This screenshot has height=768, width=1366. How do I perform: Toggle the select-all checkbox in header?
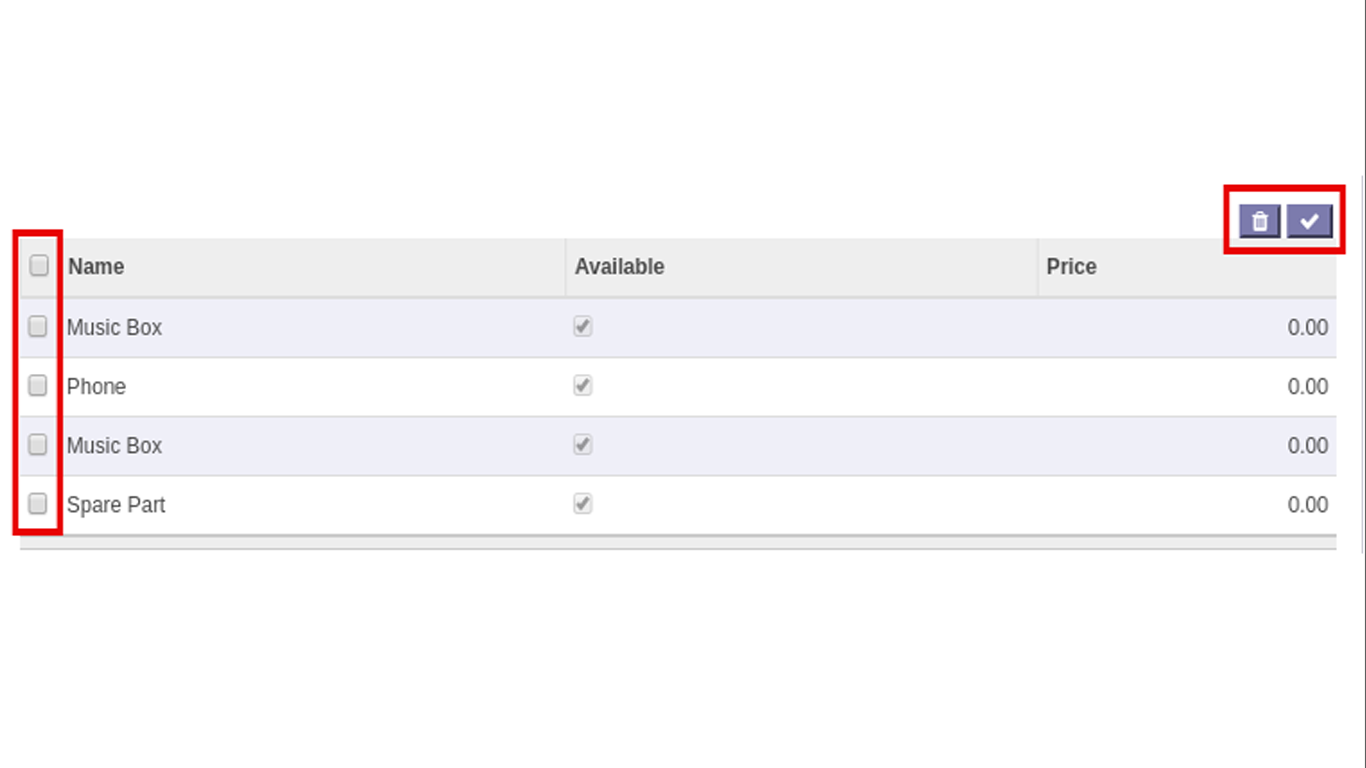point(39,265)
